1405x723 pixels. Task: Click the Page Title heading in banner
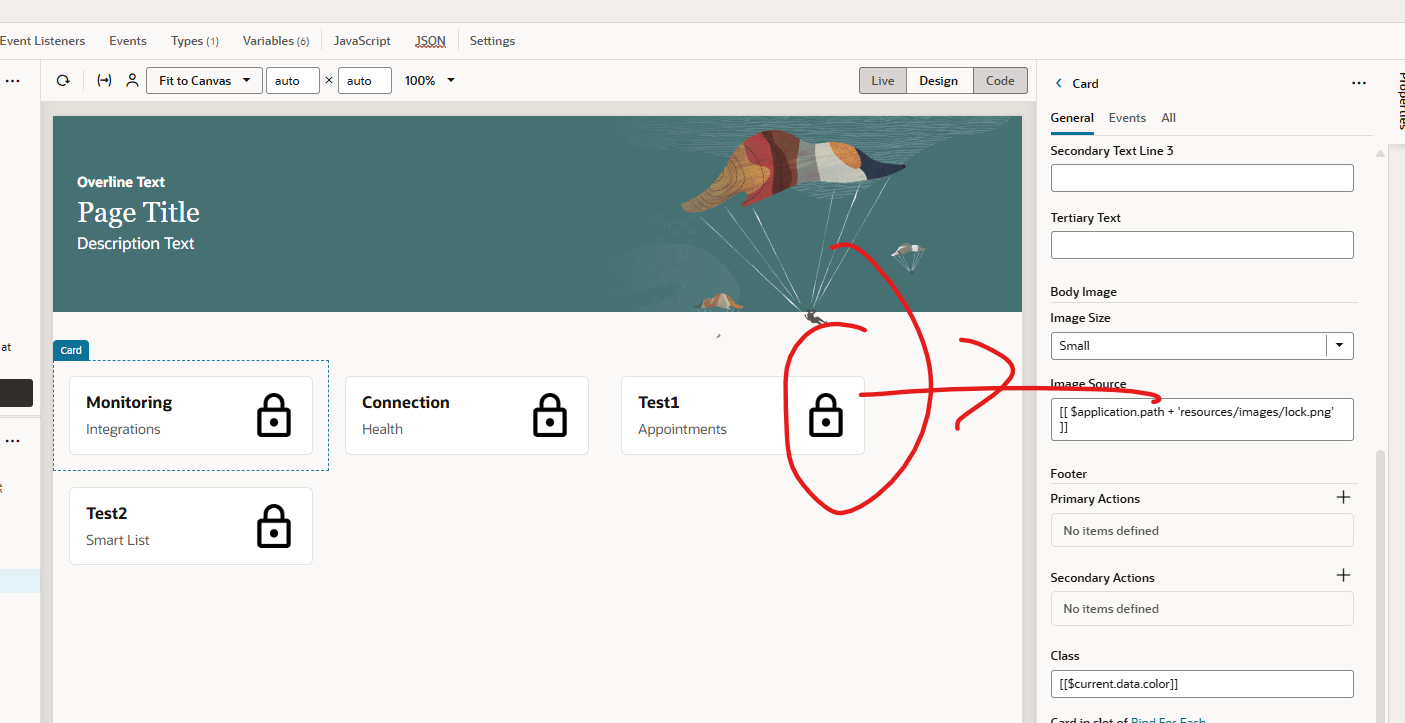pyautogui.click(x=138, y=212)
